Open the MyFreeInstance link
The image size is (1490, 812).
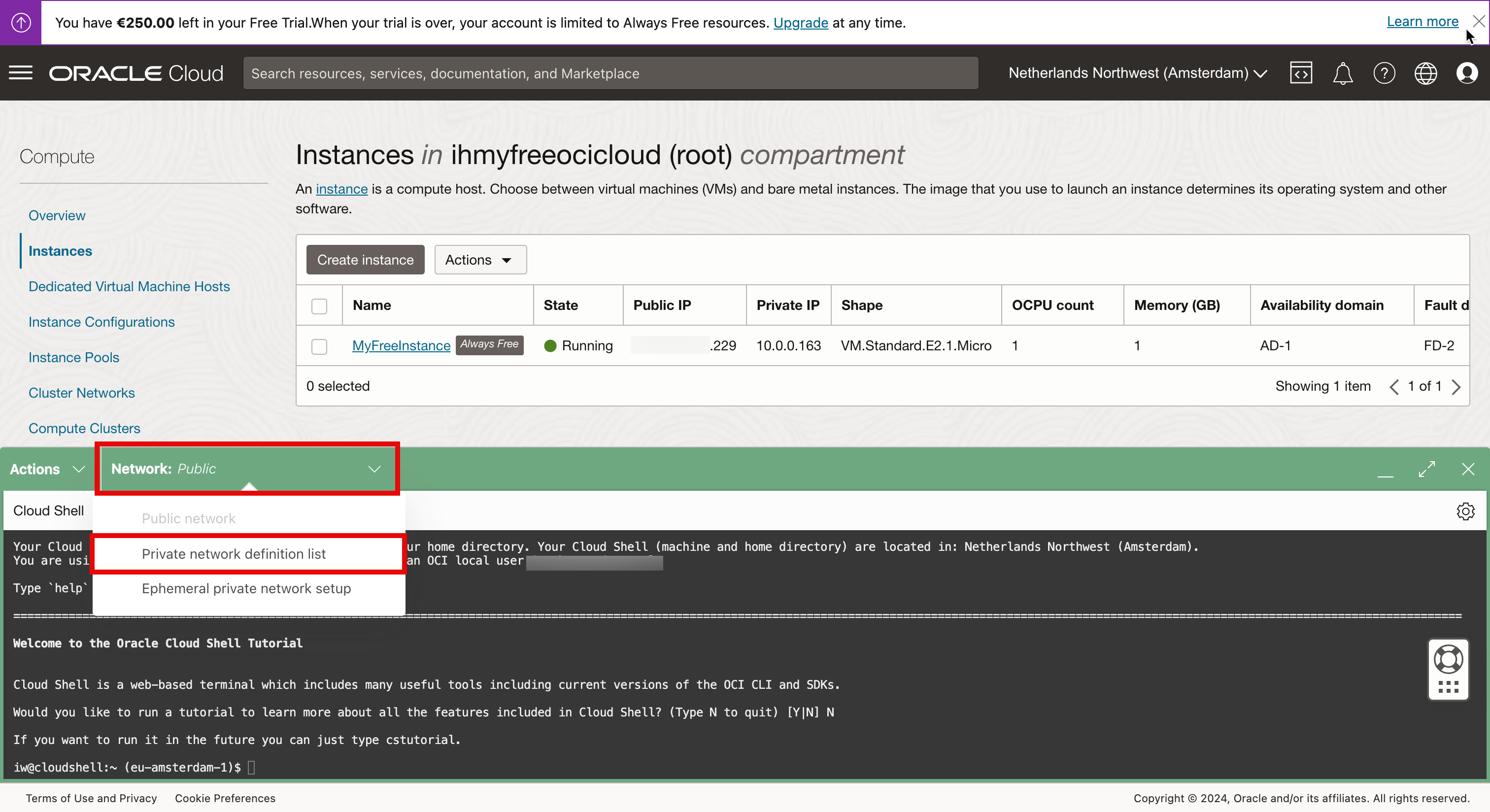click(x=401, y=345)
